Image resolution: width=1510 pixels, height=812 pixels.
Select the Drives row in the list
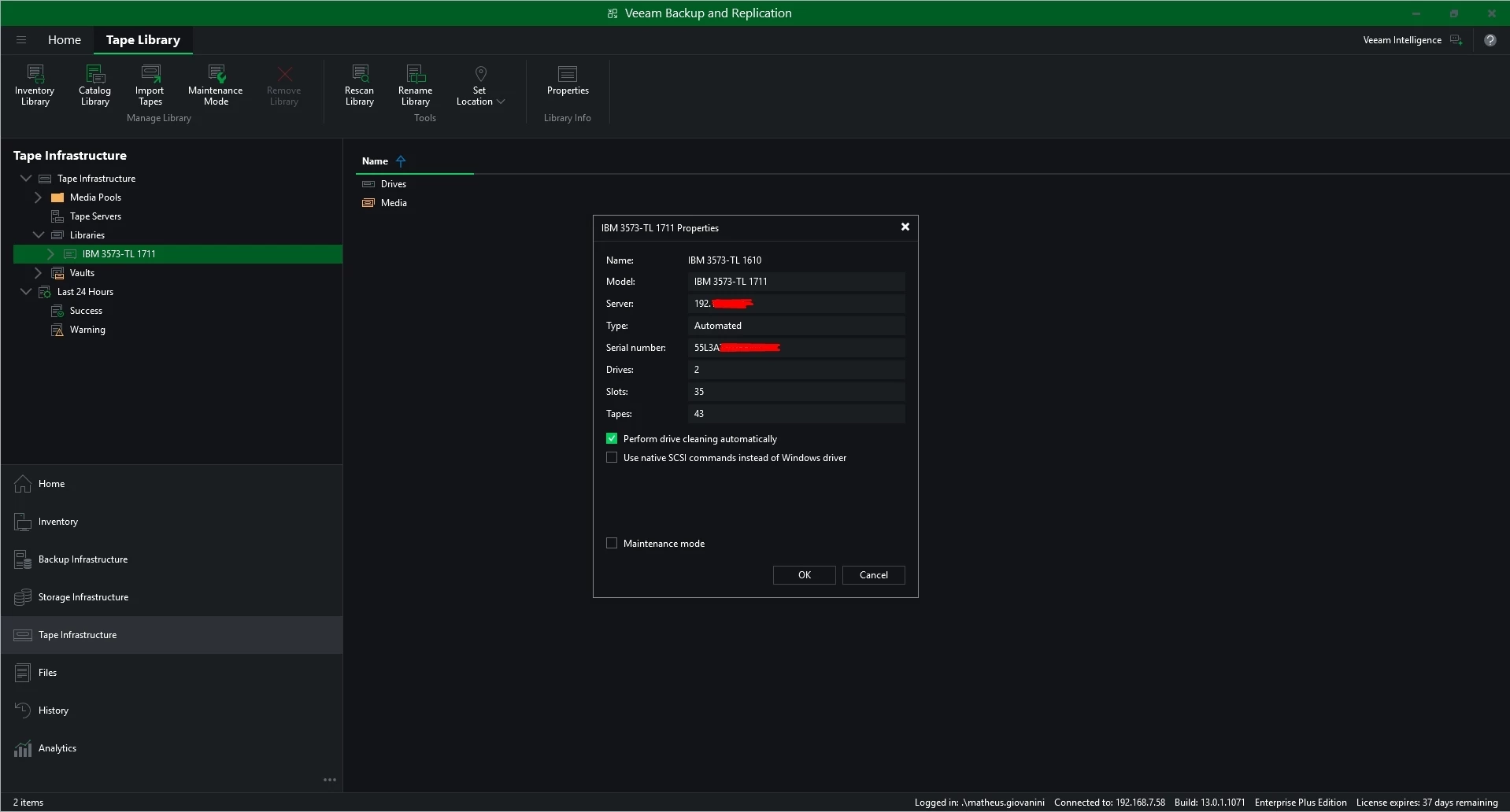click(x=394, y=184)
